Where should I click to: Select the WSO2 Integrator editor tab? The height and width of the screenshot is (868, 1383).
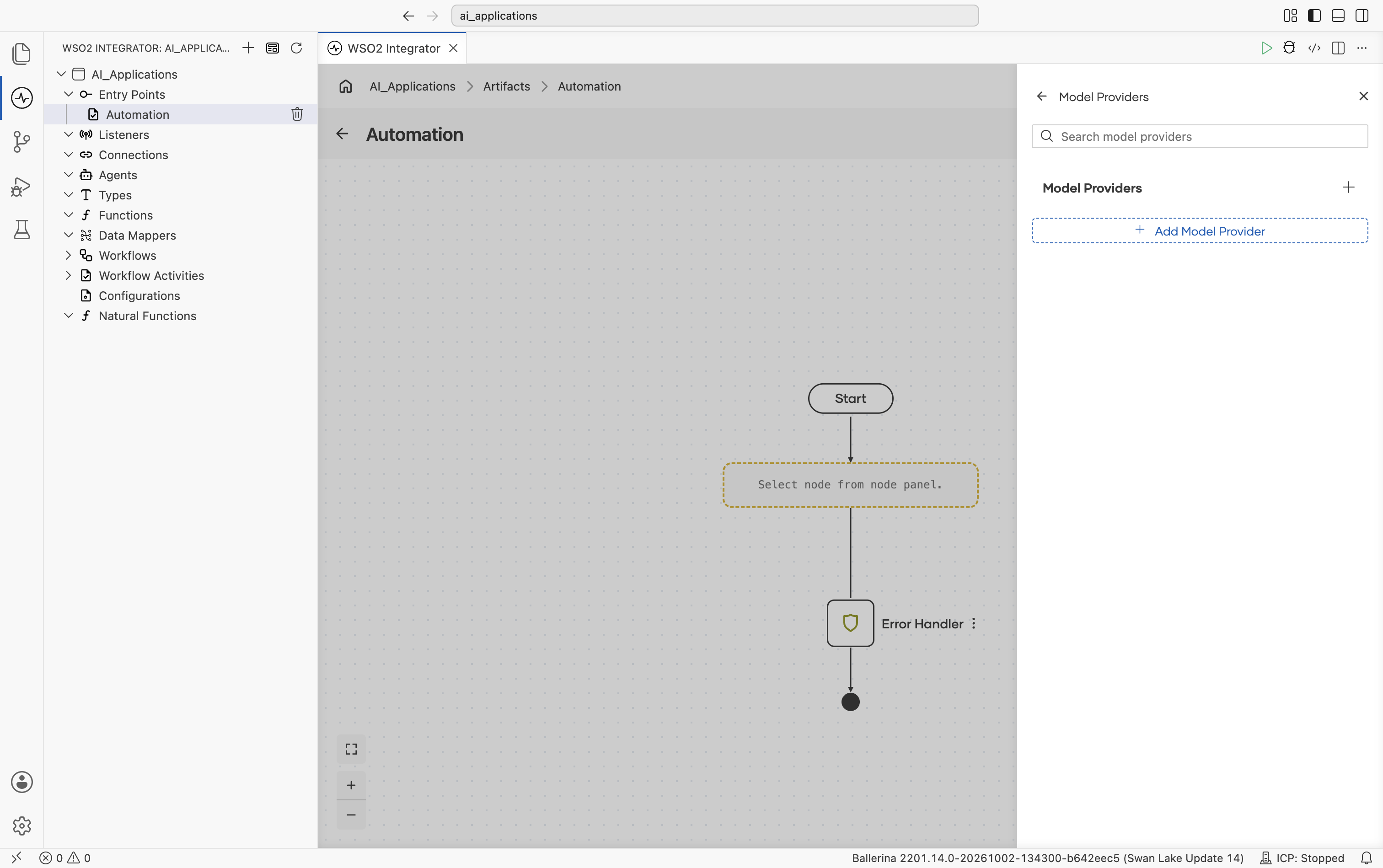coord(393,48)
